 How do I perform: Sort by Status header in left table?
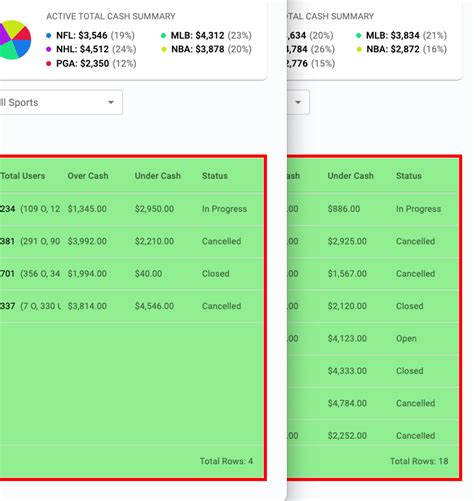click(x=215, y=176)
